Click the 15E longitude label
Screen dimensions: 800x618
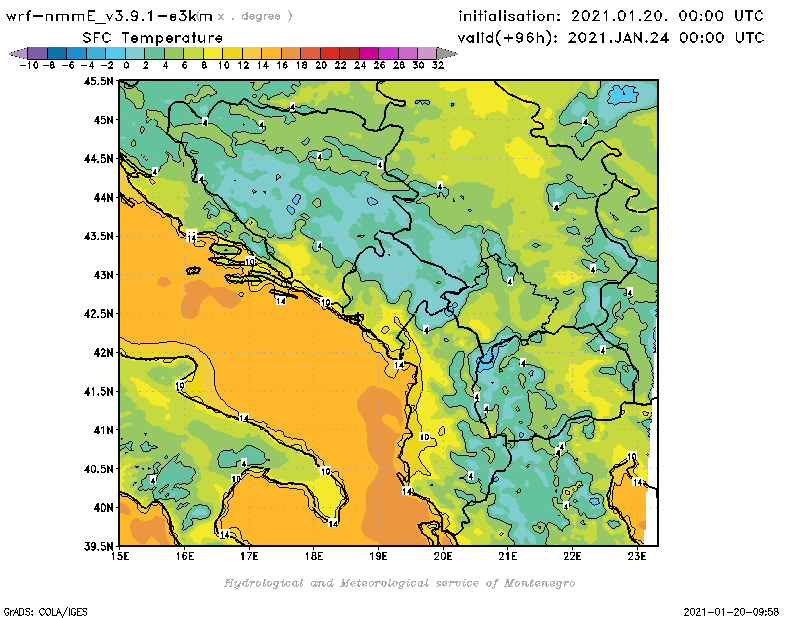120,556
